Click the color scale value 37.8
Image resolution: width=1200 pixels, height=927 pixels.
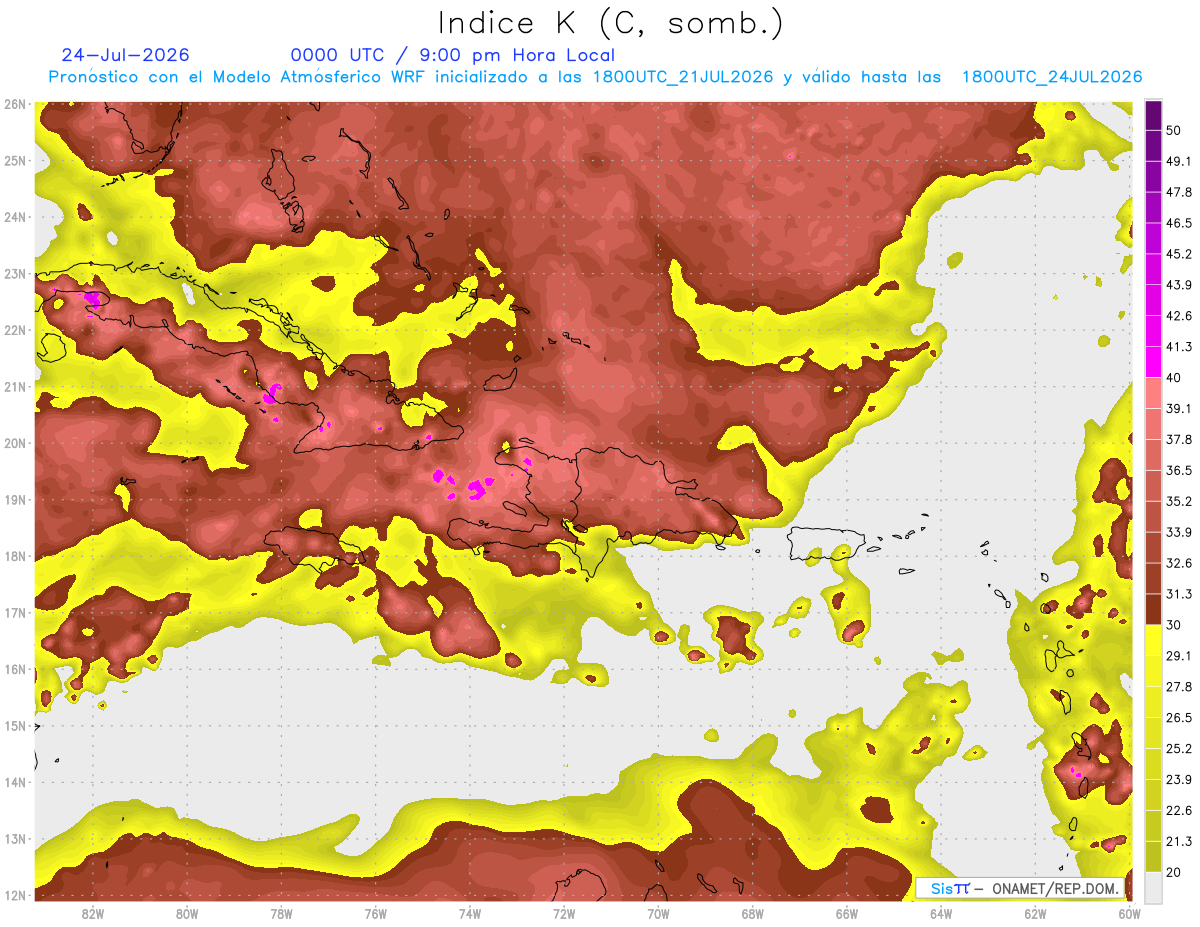(x=1179, y=439)
